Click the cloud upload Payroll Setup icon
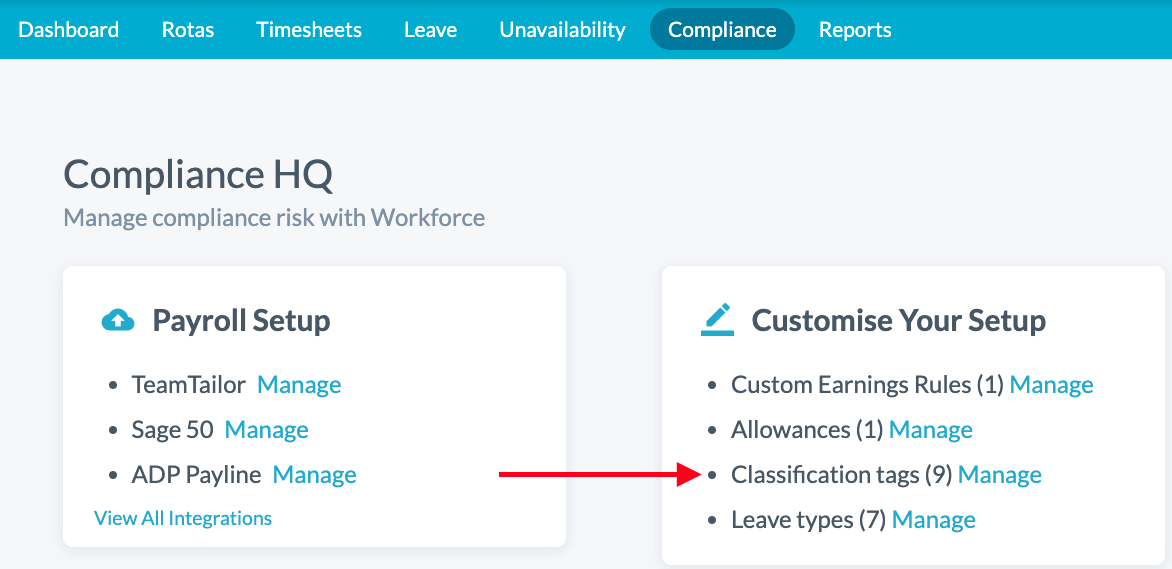This screenshot has width=1172, height=569. click(118, 320)
